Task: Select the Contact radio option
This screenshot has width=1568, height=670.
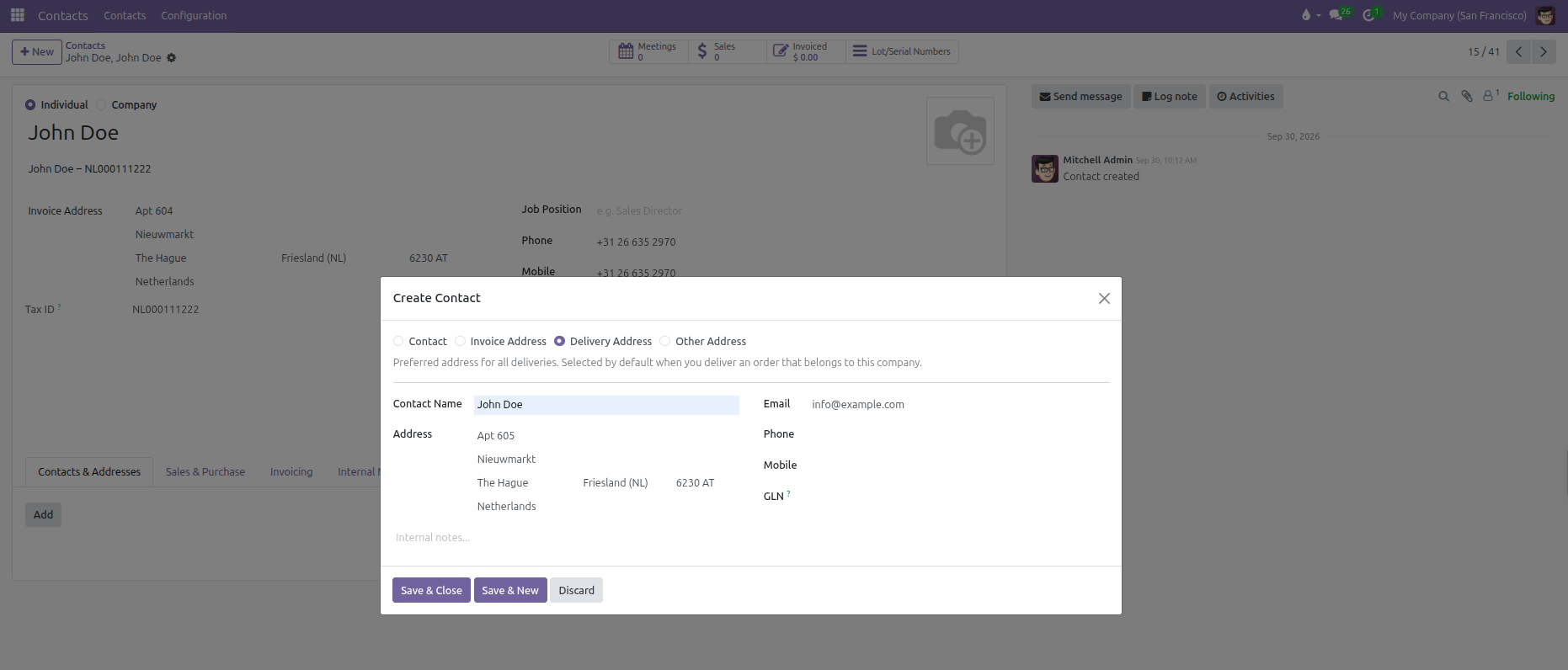Action: pyautogui.click(x=398, y=342)
